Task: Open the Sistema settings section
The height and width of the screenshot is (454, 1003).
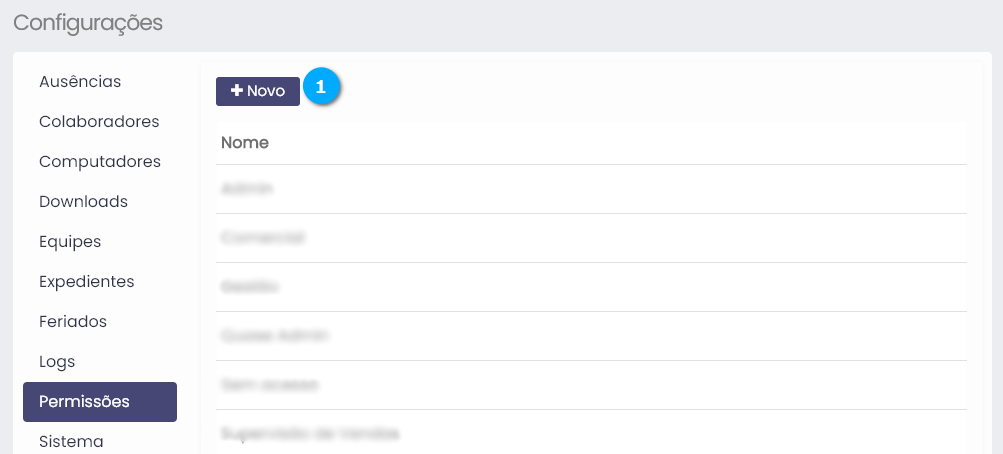Action: tap(71, 441)
